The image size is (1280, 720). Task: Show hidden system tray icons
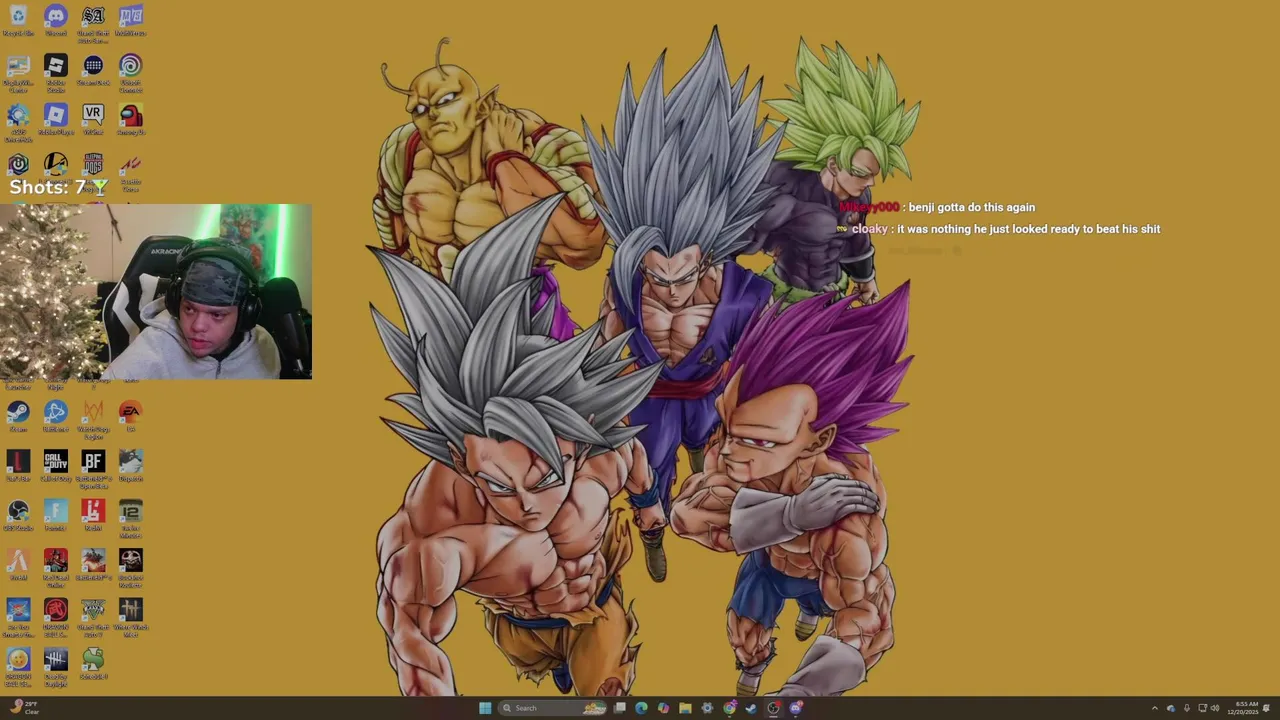1155,708
